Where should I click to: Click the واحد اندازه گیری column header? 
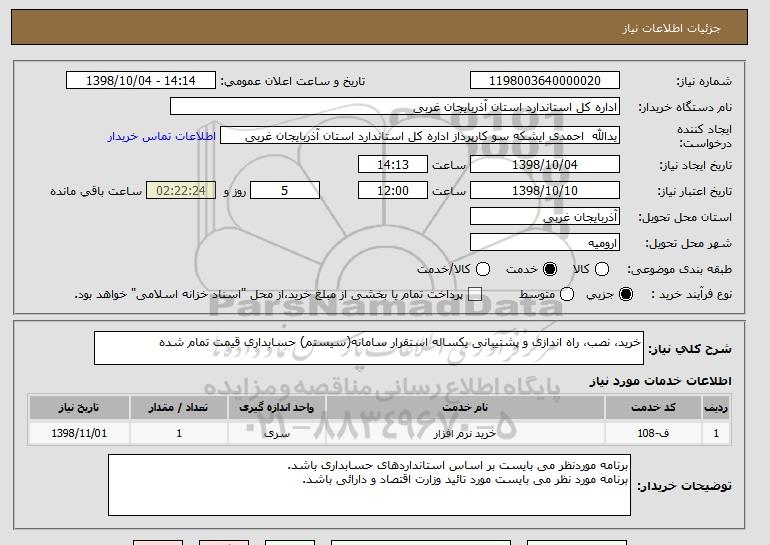coord(276,408)
